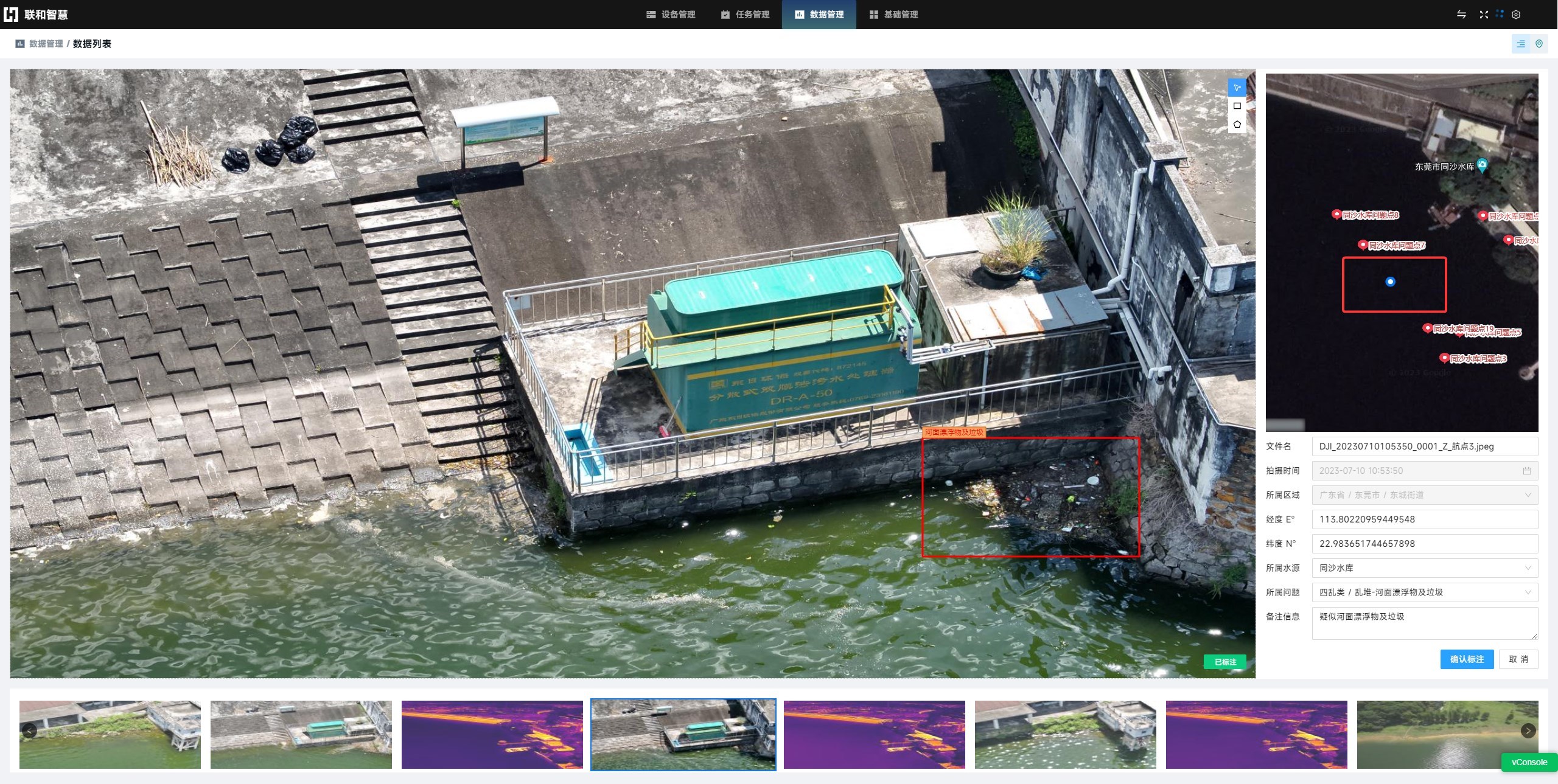1558x784 pixels.
Task: Click the blue current-location dot on map
Action: pyautogui.click(x=1390, y=282)
